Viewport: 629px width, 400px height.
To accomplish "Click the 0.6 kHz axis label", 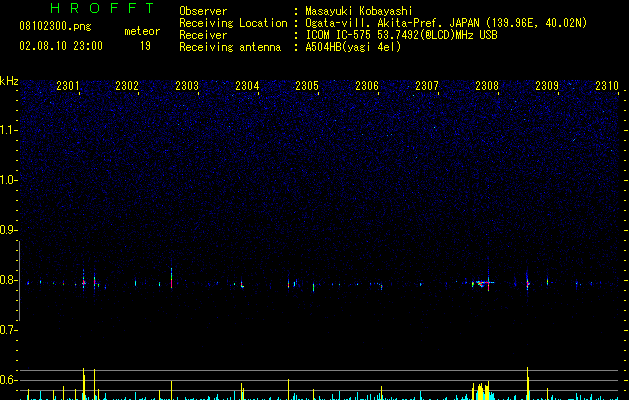I will pyautogui.click(x=8, y=380).
